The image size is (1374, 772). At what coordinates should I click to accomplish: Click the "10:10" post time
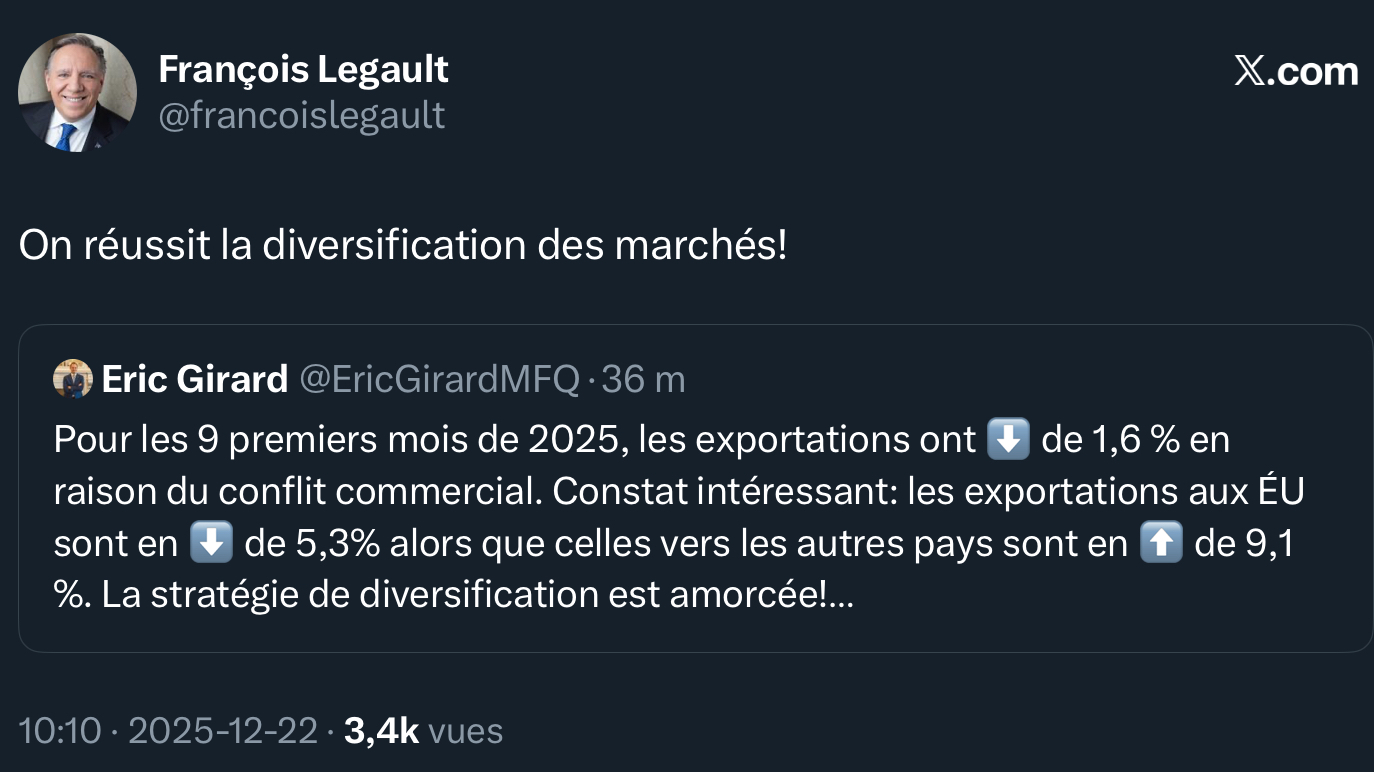pos(60,731)
